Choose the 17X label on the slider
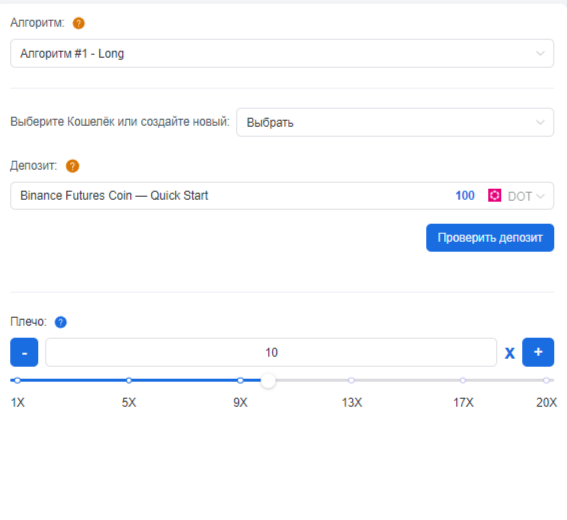This screenshot has width=567, height=520. click(x=463, y=402)
